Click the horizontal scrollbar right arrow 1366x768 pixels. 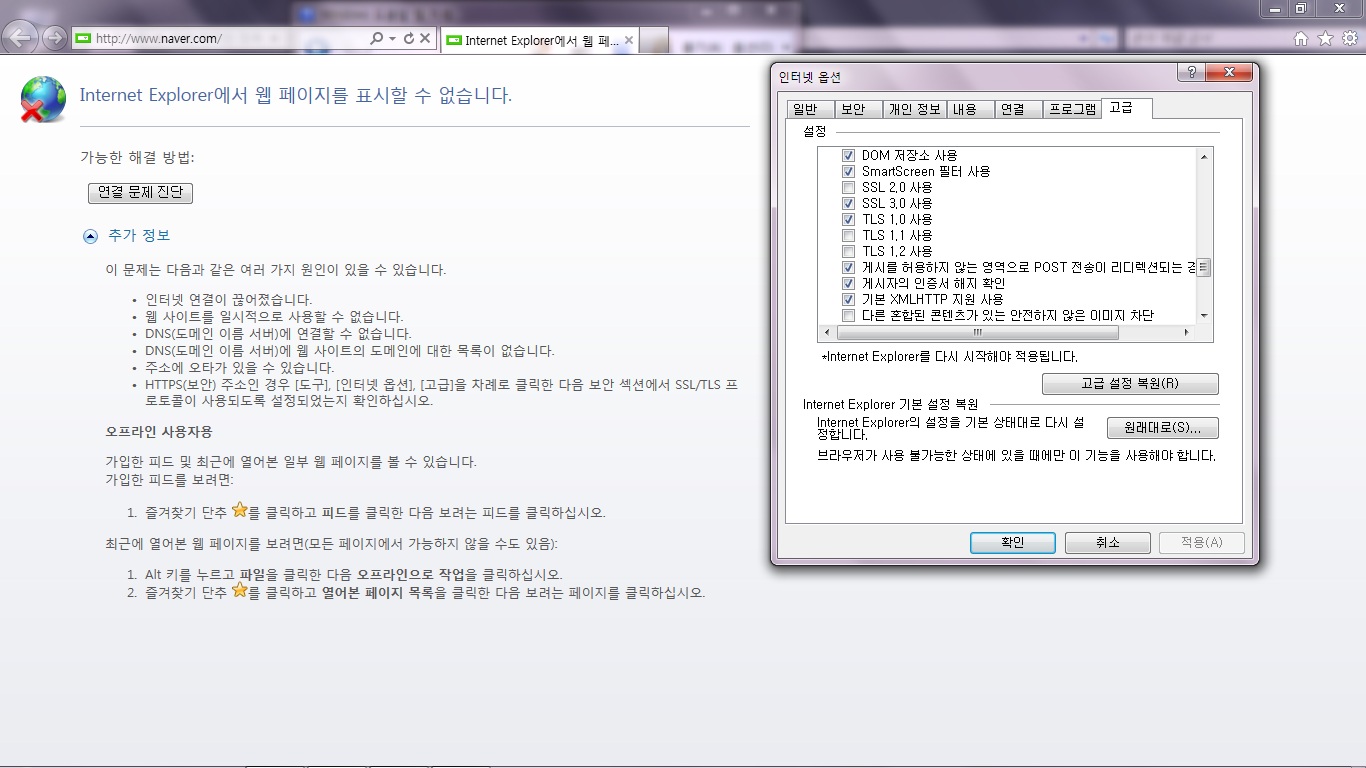[x=1187, y=333]
